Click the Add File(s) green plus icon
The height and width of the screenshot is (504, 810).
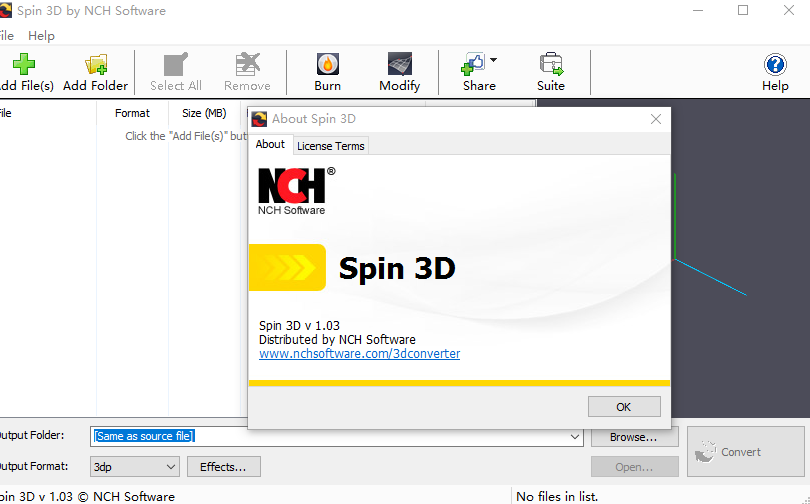(x=23, y=65)
